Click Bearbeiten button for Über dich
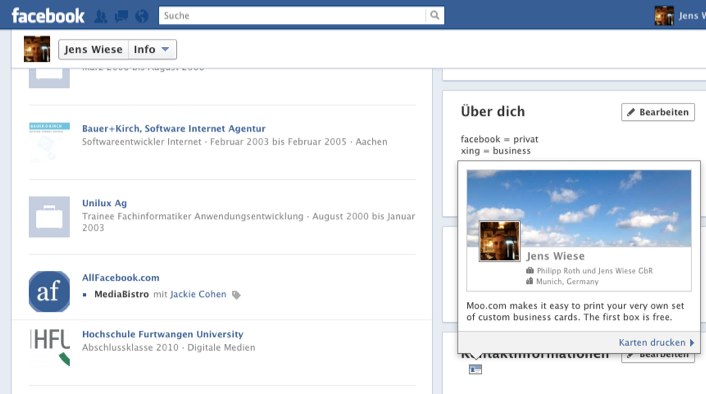 point(658,112)
